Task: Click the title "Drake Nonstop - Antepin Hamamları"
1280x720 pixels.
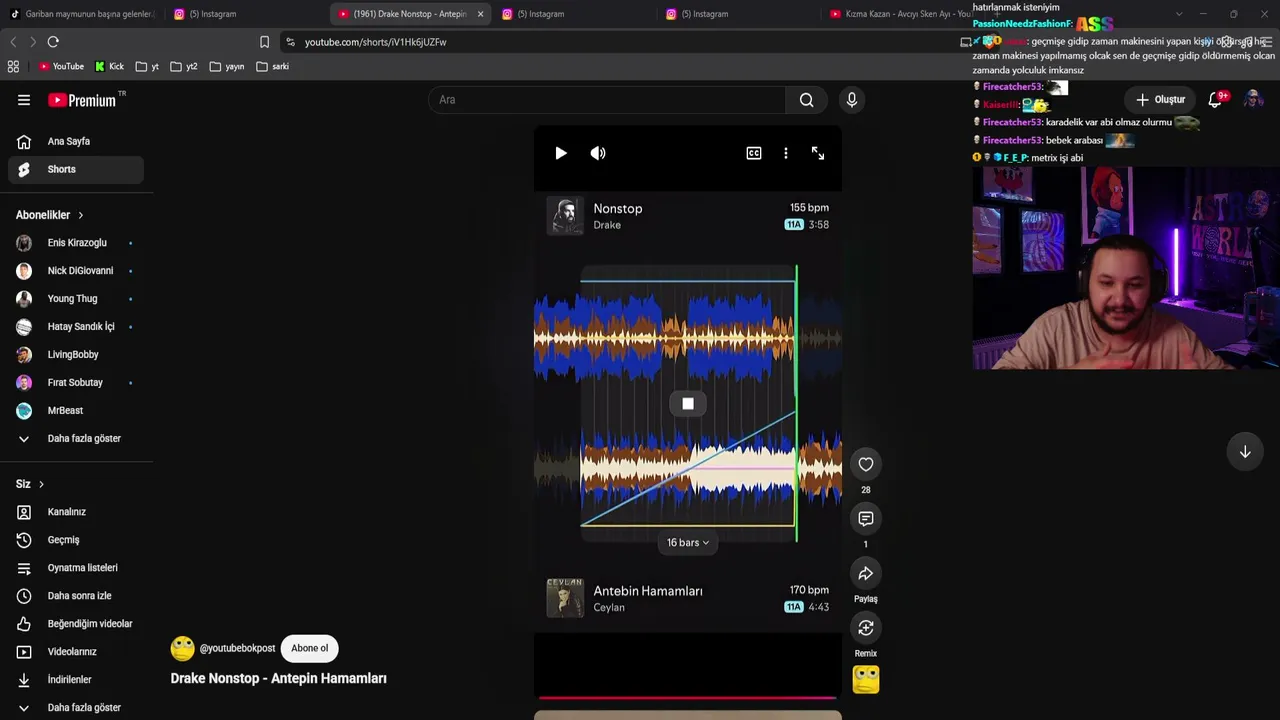Action: (278, 678)
